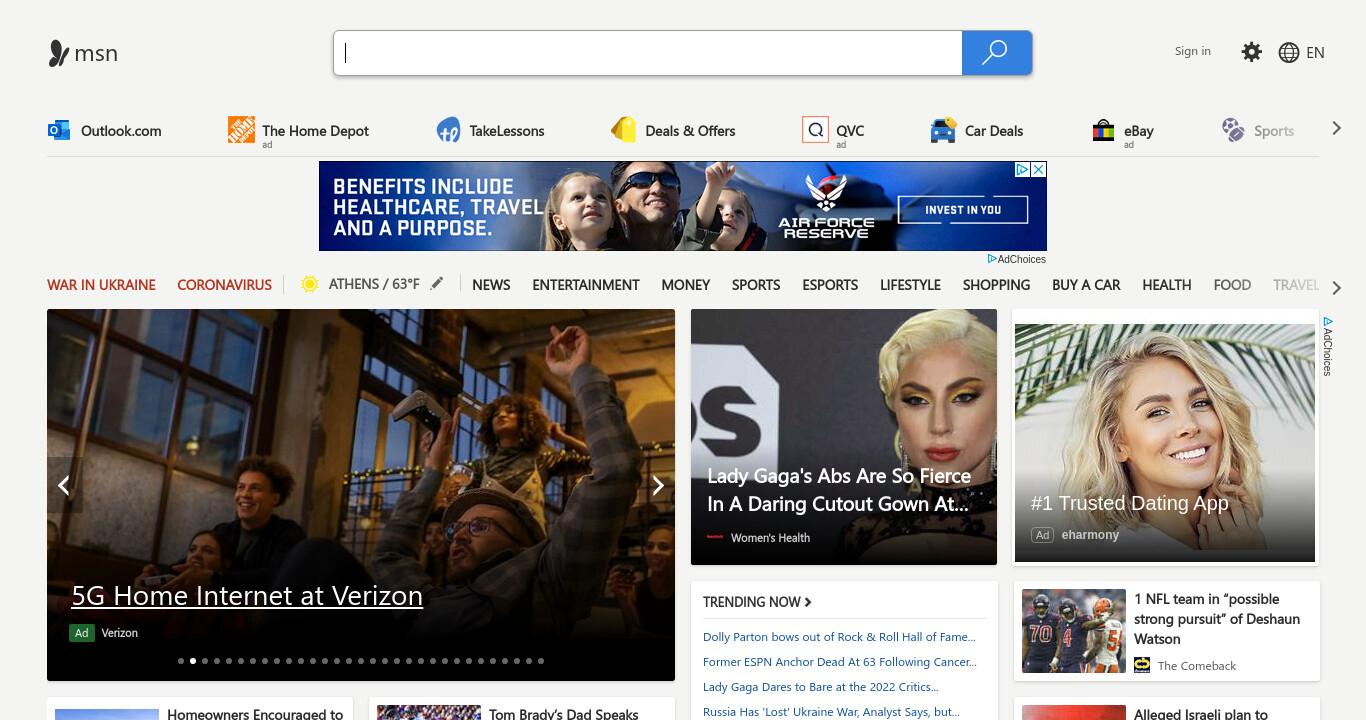Click the Verizon advertiser label
Image resolution: width=1366 pixels, height=720 pixels.
point(120,633)
